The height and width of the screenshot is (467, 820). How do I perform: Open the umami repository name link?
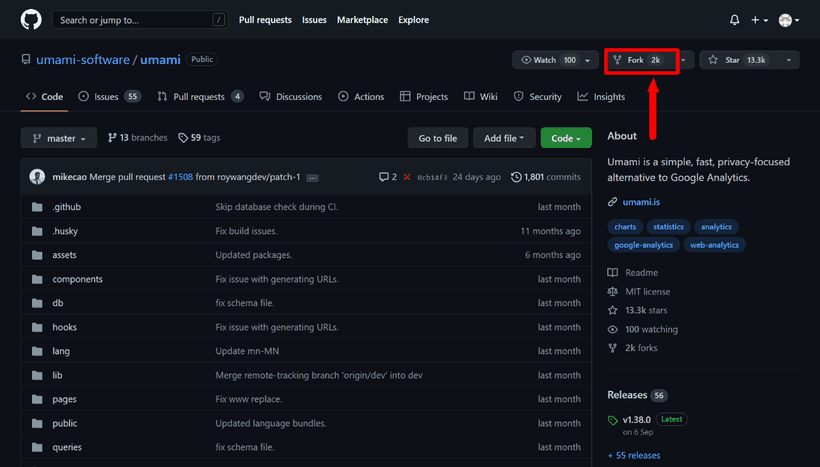[160, 60]
